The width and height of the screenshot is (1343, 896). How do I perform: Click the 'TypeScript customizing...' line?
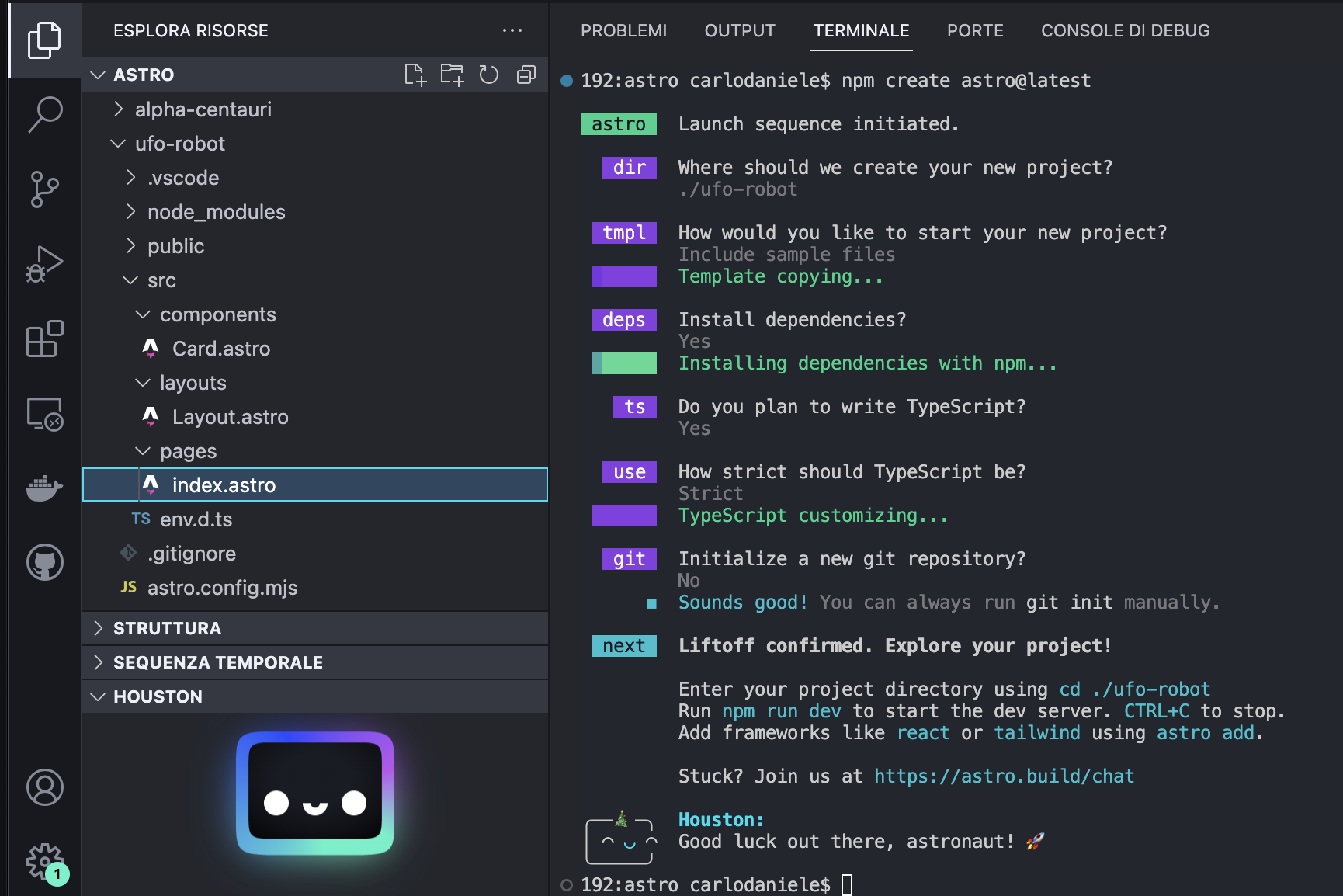coord(813,515)
